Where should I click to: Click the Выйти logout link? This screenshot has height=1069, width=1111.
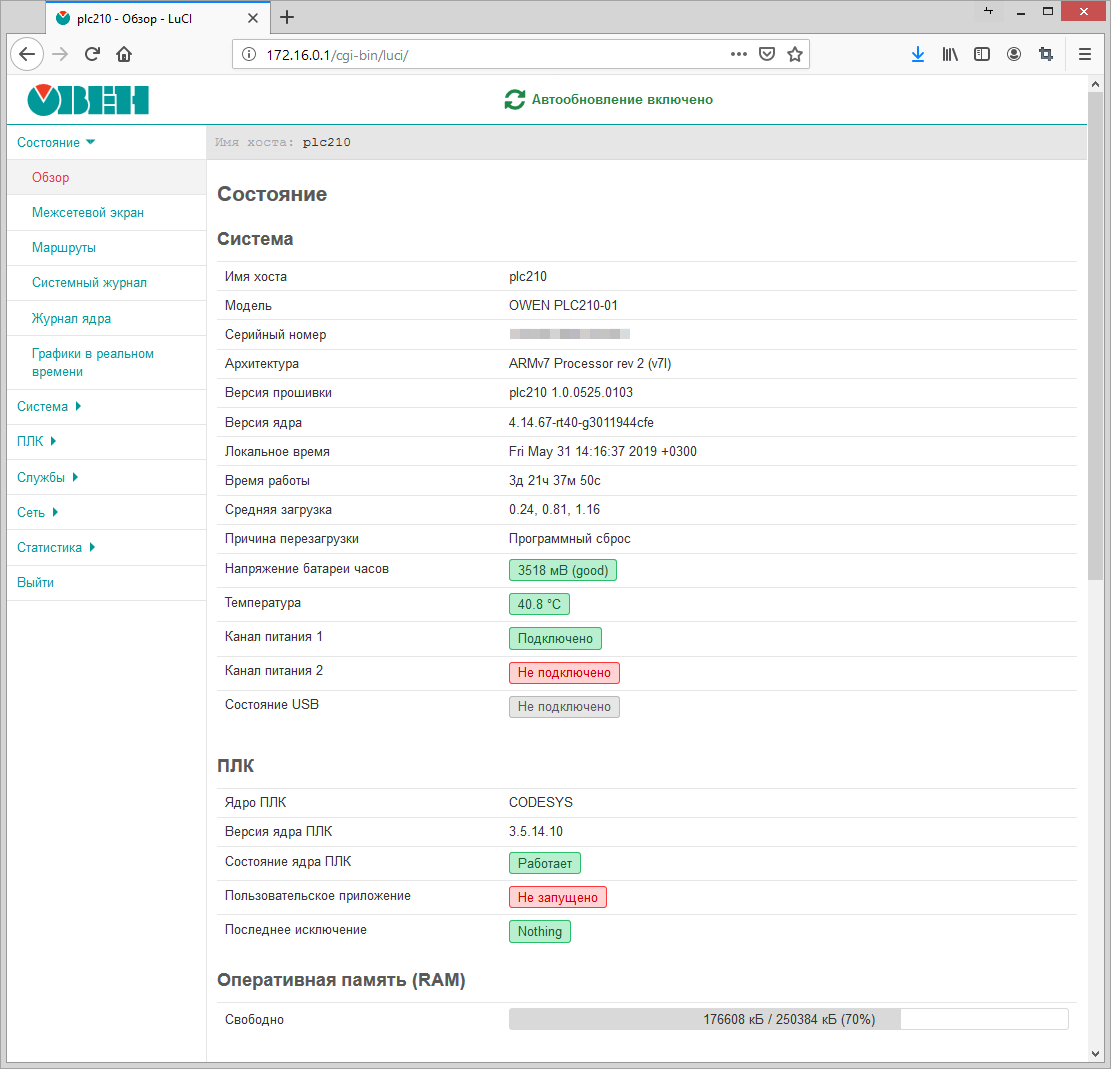pyautogui.click(x=36, y=583)
